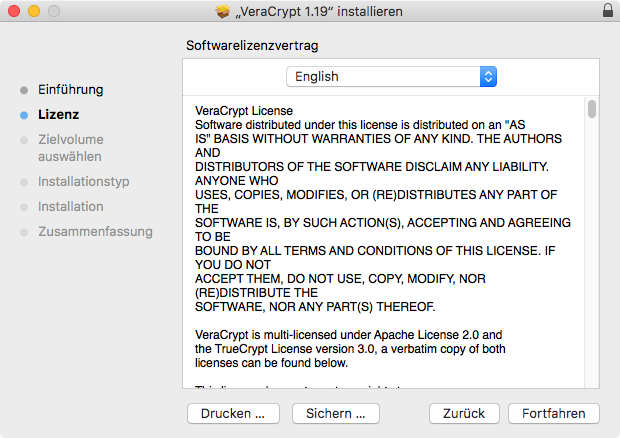Continue installation with Fortfahren
620x438 pixels.
click(553, 413)
